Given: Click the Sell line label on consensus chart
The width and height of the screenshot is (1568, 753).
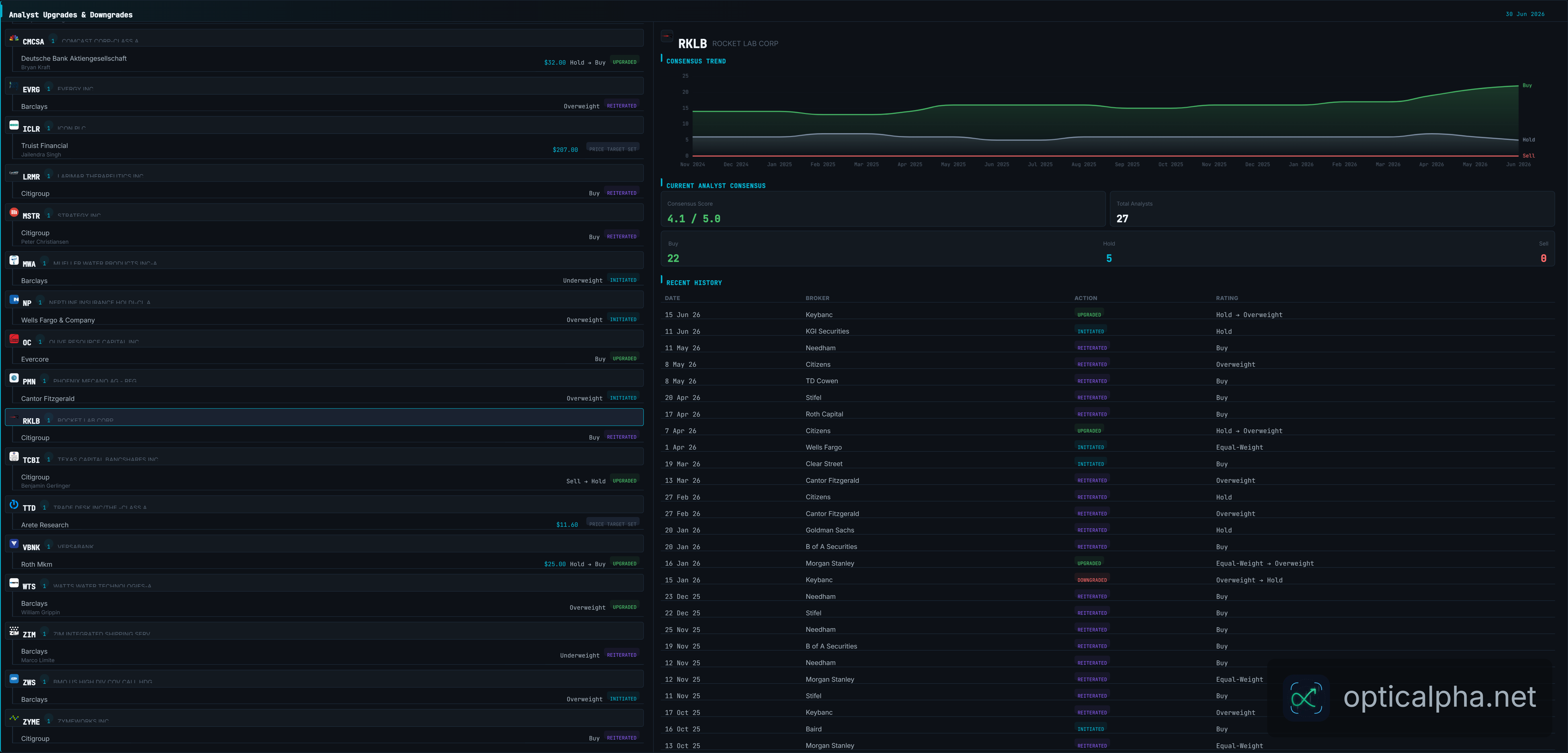Looking at the screenshot, I should click(1528, 156).
